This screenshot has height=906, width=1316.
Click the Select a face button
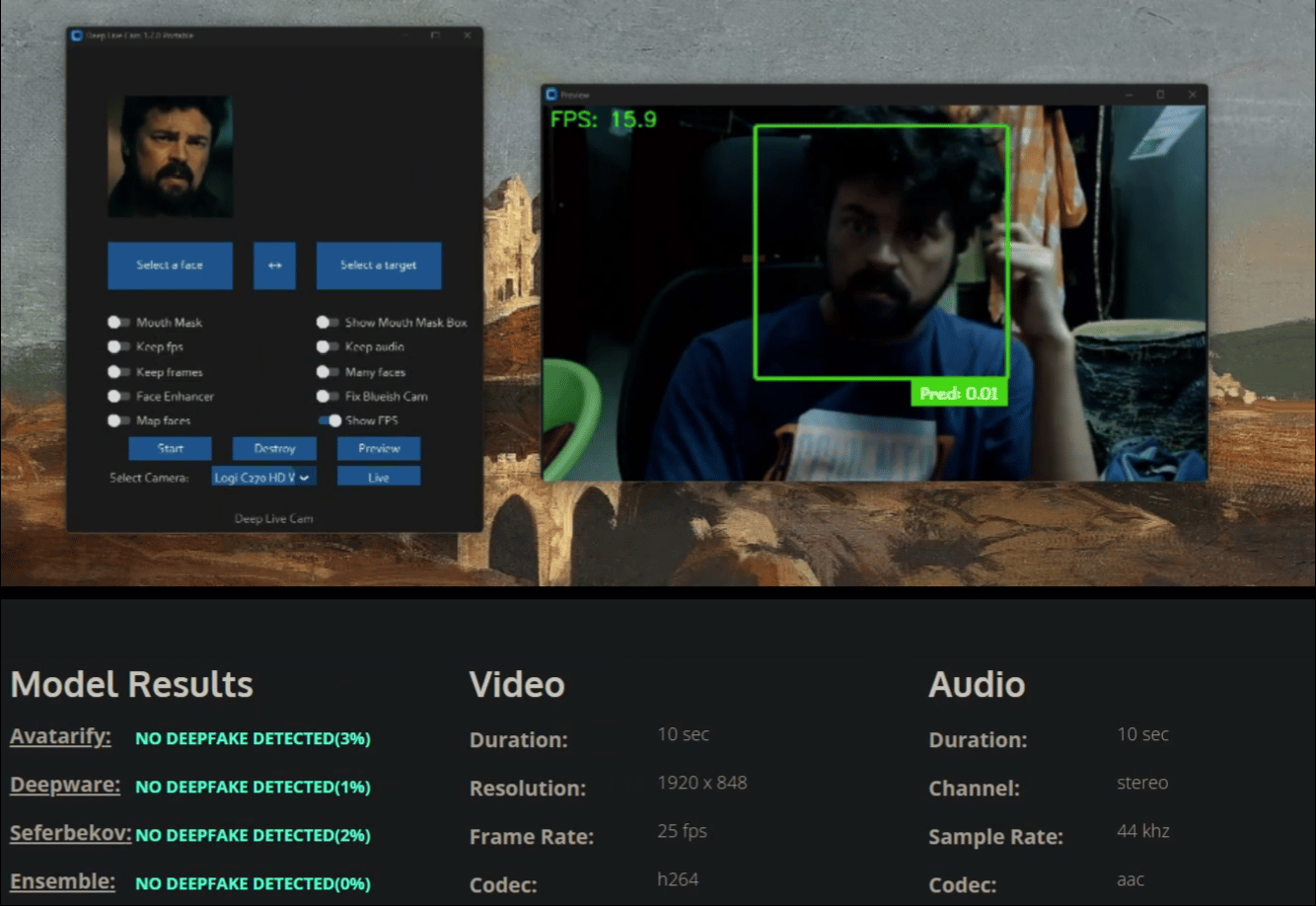(170, 265)
